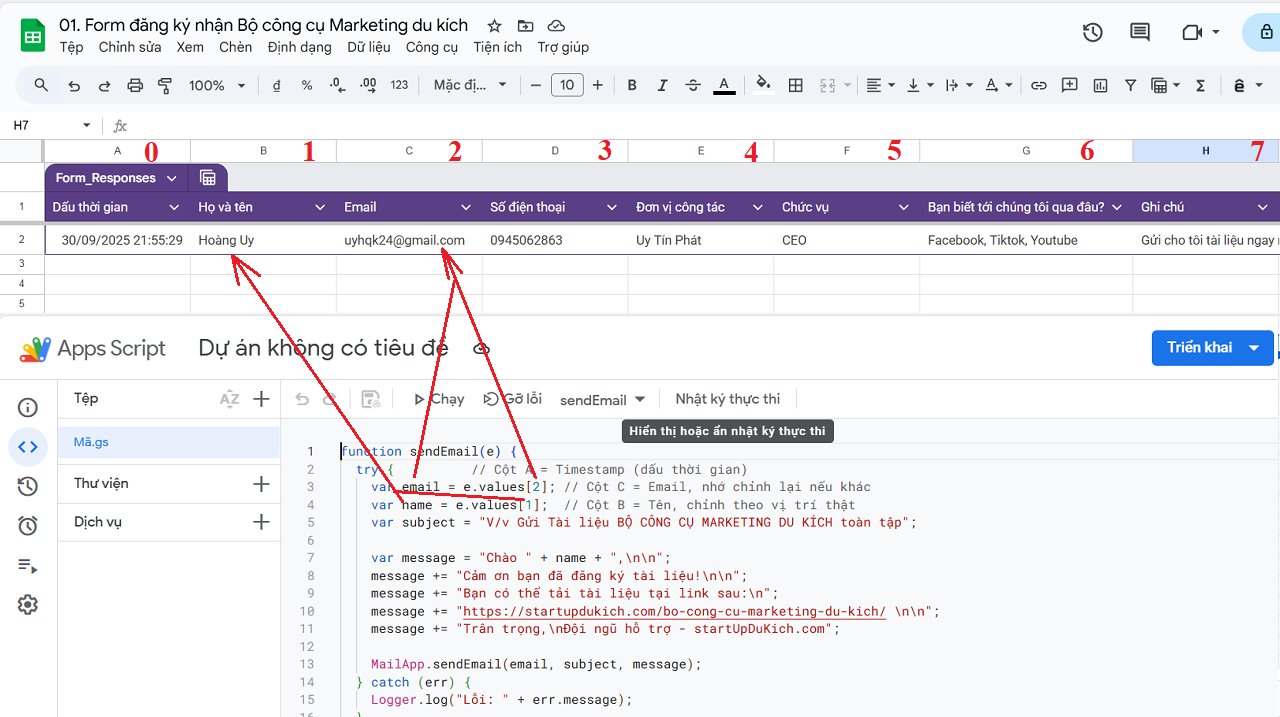Click the functions sigma icon
The height and width of the screenshot is (717, 1280).
[x=1200, y=85]
